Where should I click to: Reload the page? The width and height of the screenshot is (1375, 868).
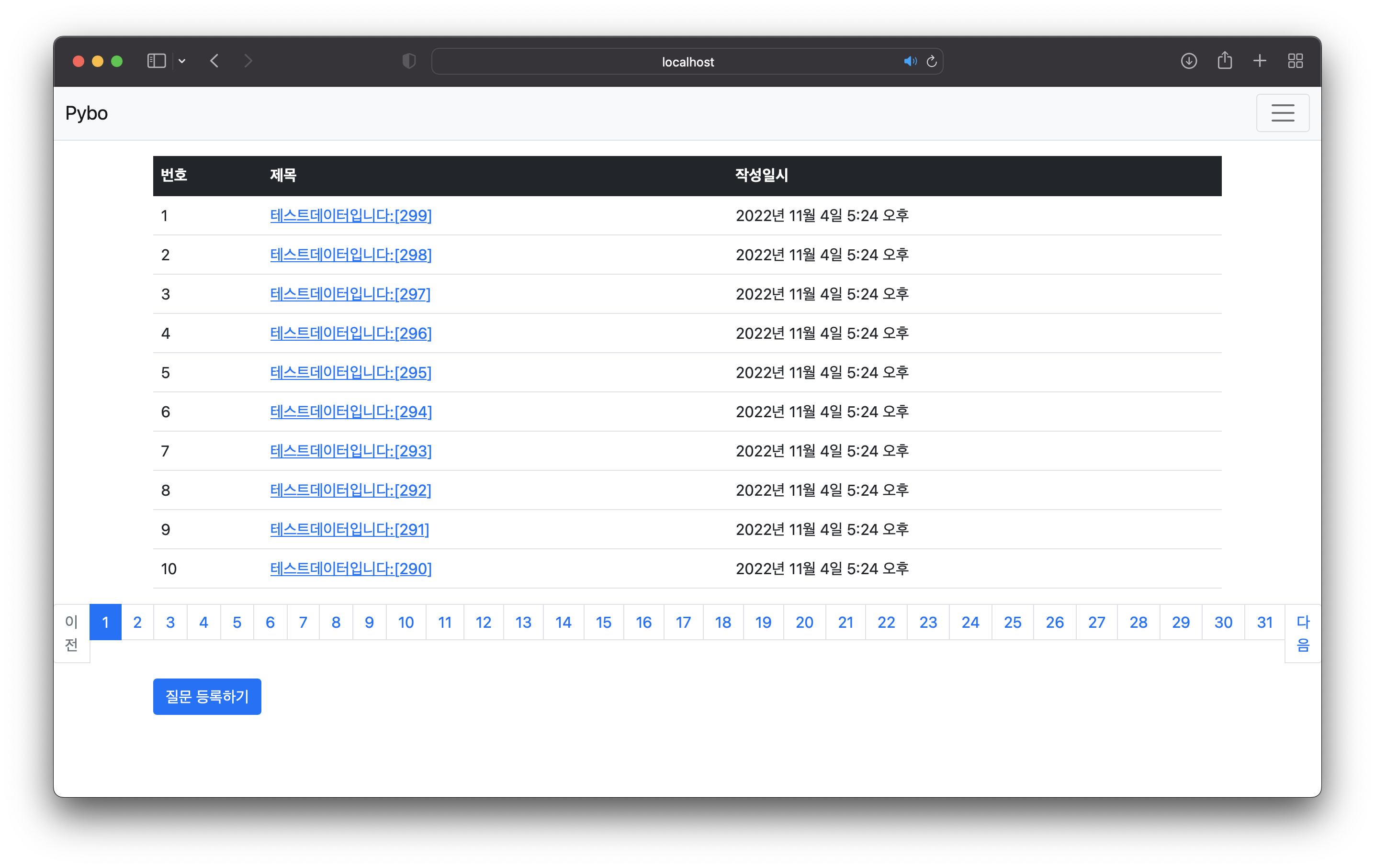(931, 61)
